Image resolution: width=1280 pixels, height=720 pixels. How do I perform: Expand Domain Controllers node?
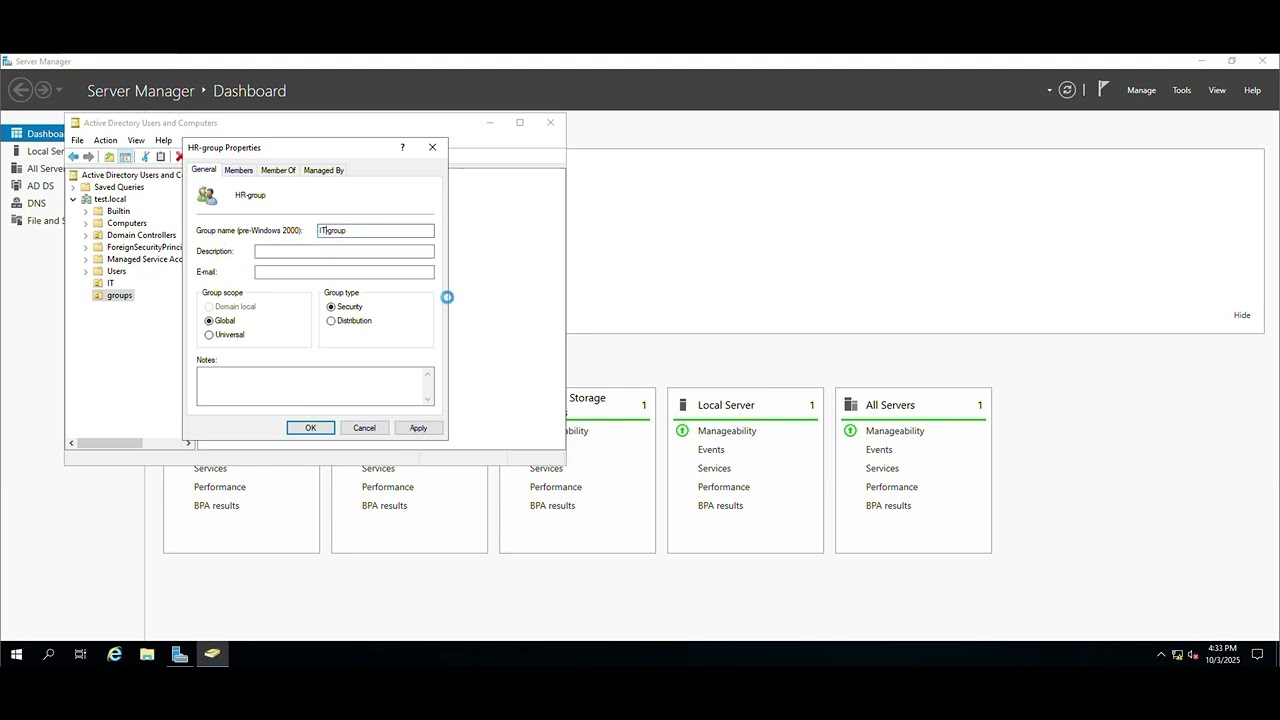tap(86, 235)
